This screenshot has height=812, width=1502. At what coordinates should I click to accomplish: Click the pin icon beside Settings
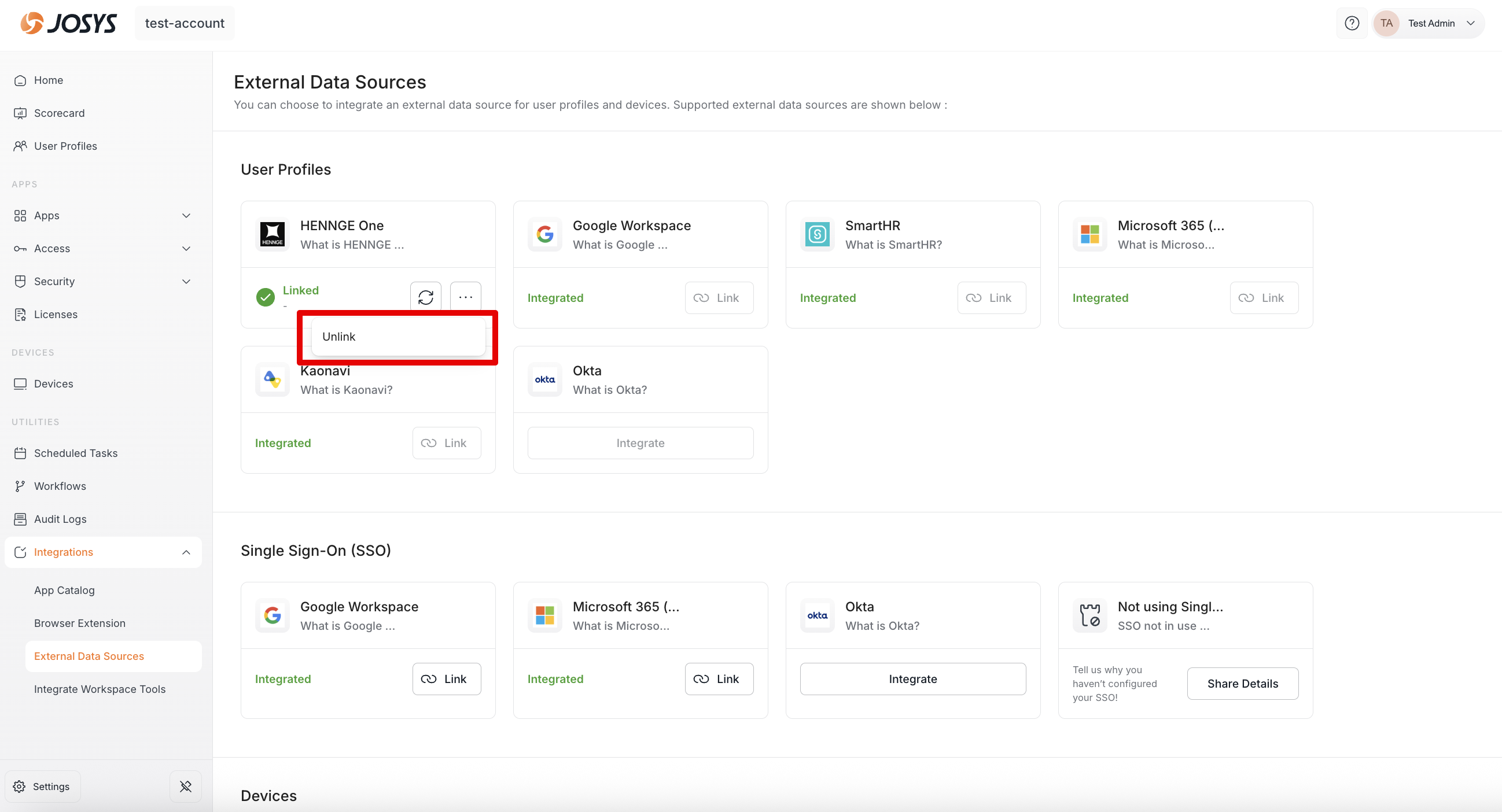(x=185, y=787)
